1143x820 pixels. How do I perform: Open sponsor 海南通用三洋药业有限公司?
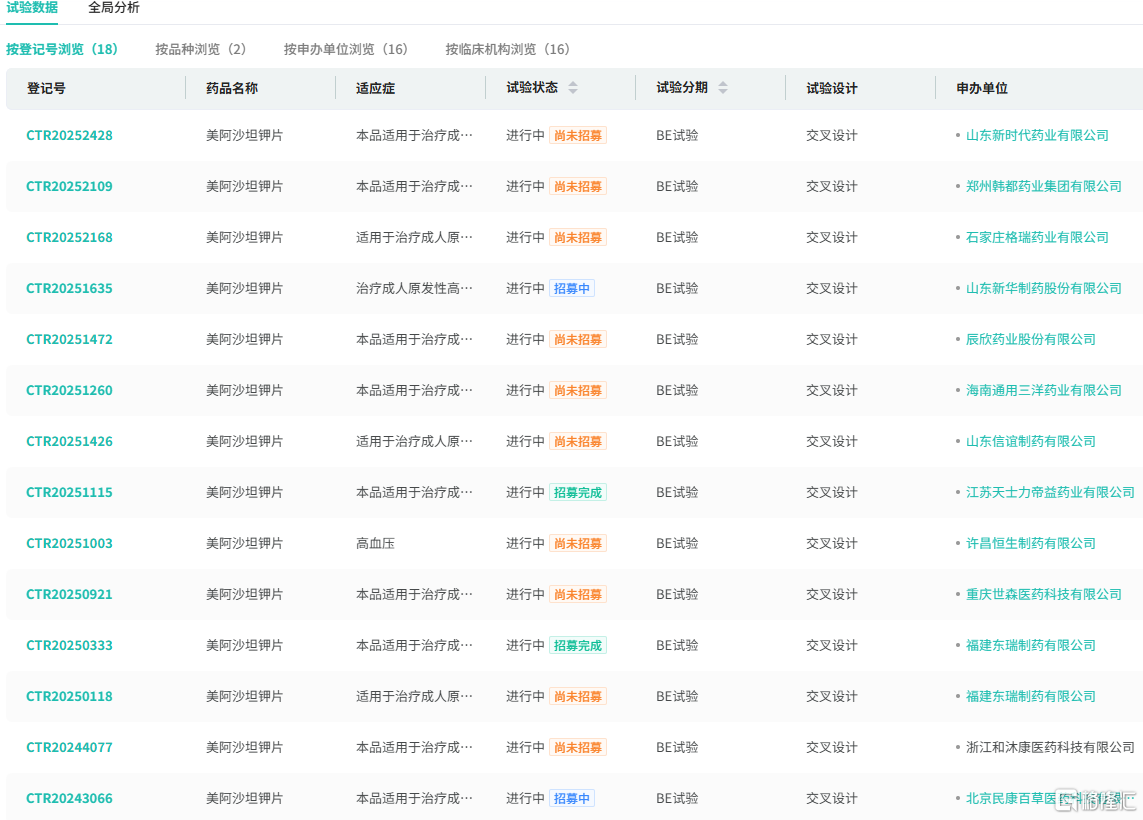1044,391
